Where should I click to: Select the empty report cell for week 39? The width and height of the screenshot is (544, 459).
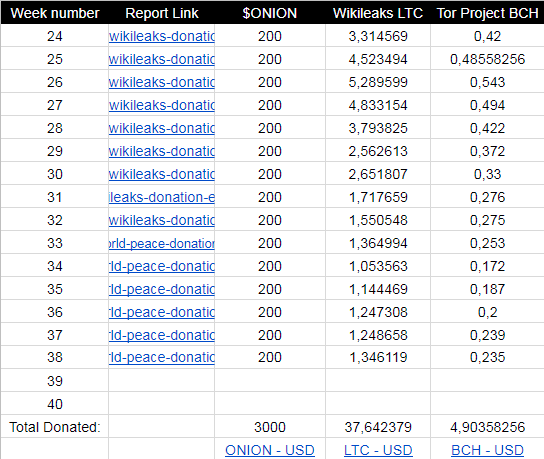[x=162, y=381]
